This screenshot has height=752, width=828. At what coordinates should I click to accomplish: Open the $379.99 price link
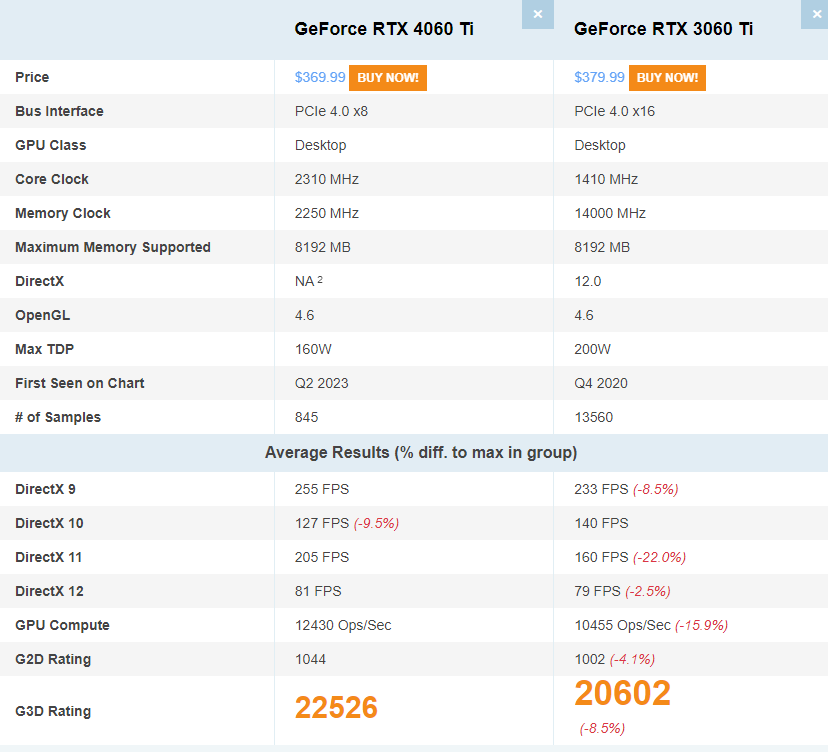[x=597, y=77]
